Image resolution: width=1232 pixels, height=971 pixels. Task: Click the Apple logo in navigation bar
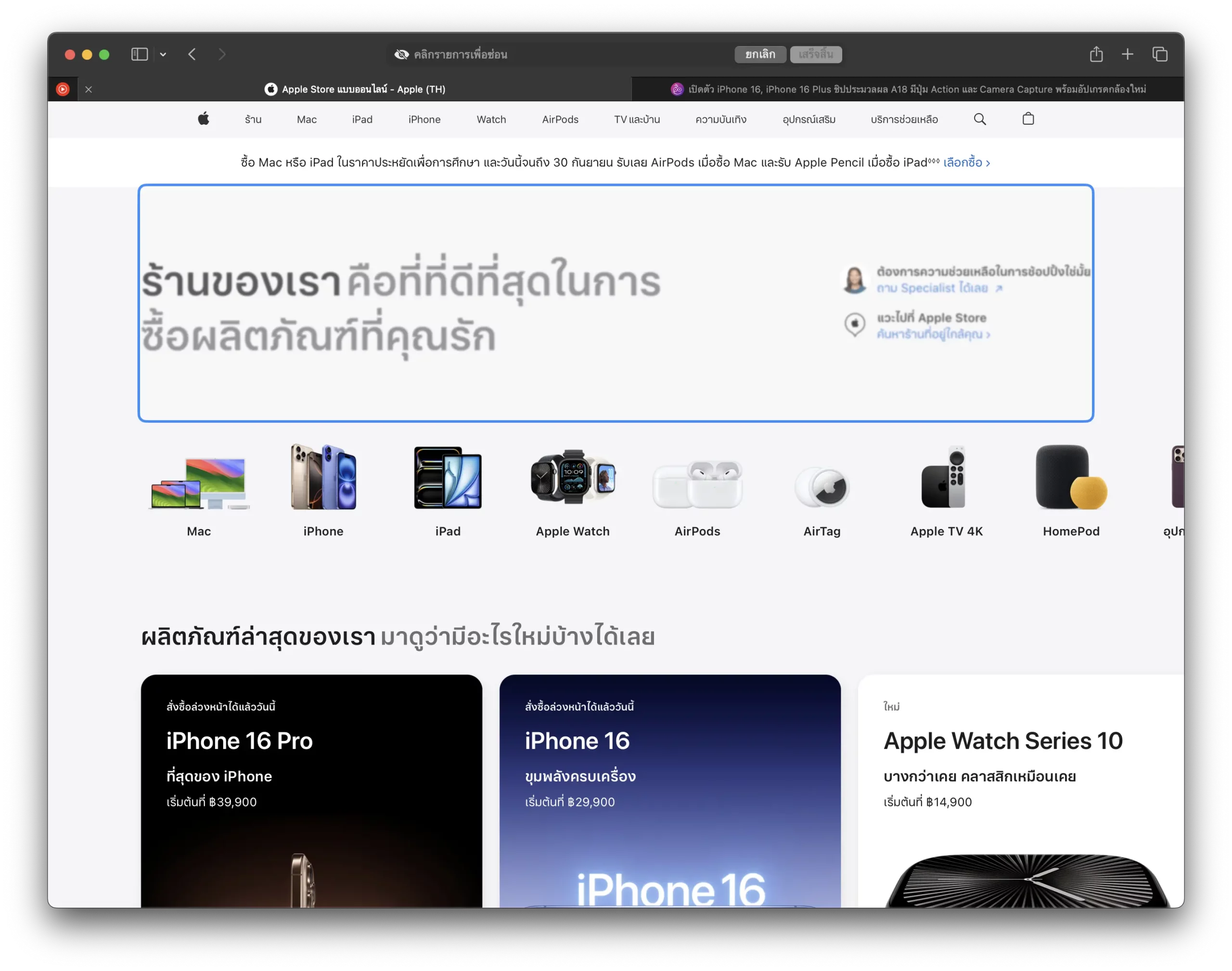[x=204, y=119]
